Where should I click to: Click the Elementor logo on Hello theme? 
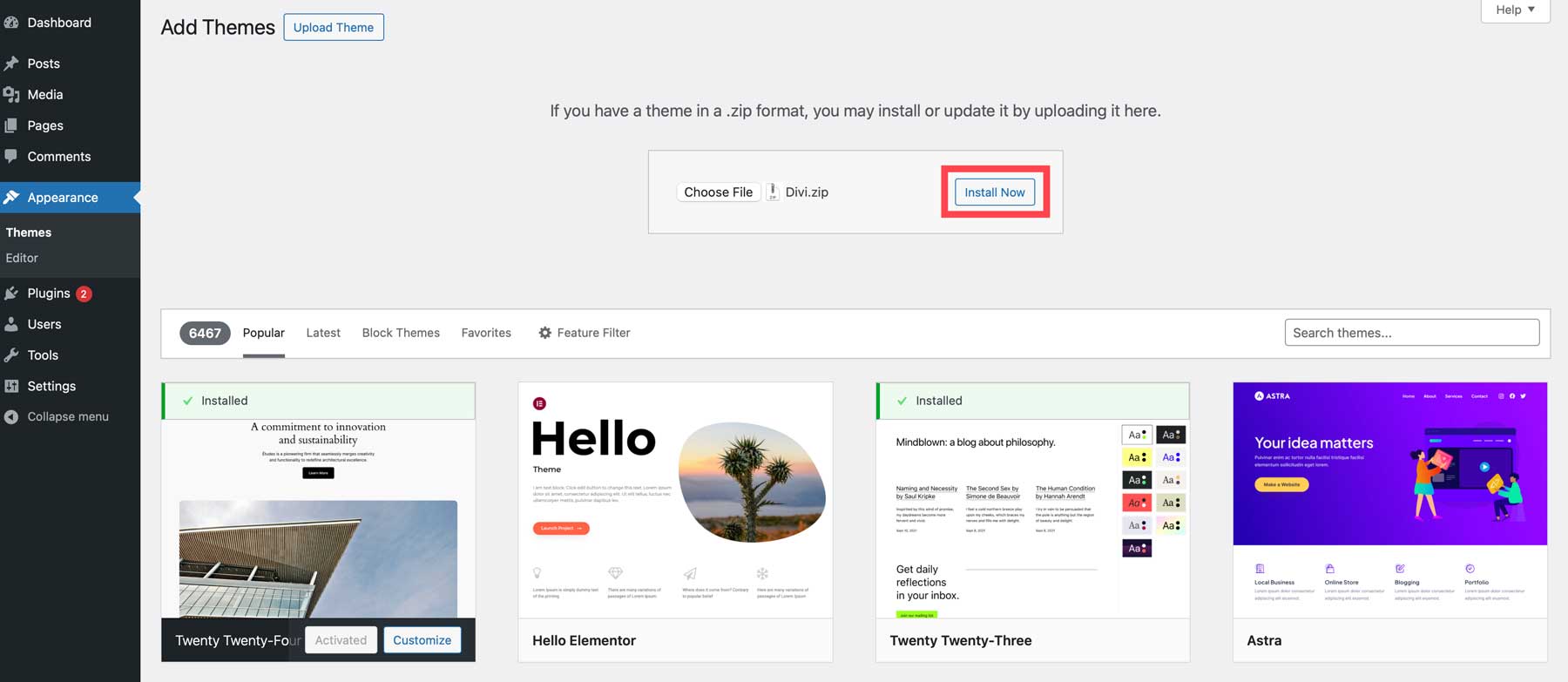point(539,403)
